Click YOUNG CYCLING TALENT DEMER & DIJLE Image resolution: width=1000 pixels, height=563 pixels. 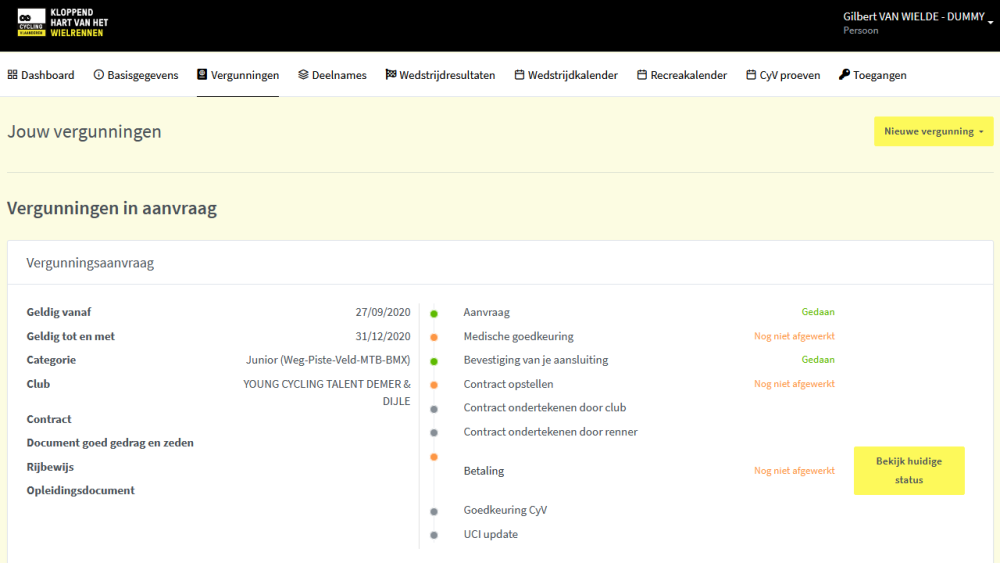(327, 392)
